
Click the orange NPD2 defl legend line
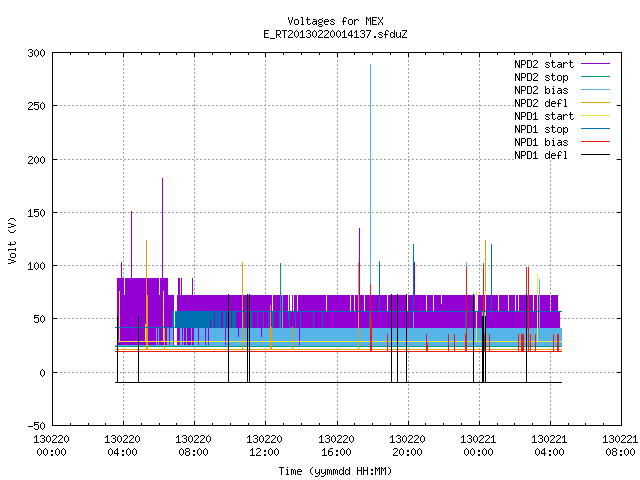coord(596,103)
